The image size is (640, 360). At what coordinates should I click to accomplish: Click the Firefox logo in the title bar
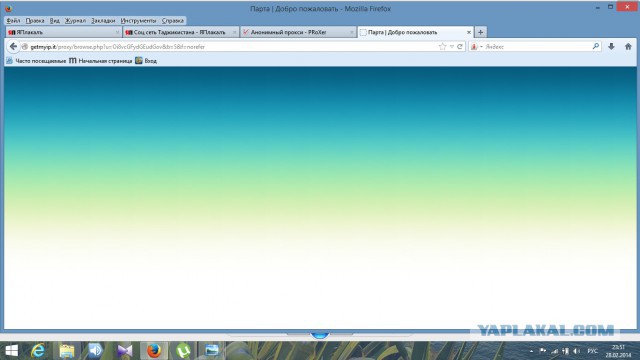[9, 8]
